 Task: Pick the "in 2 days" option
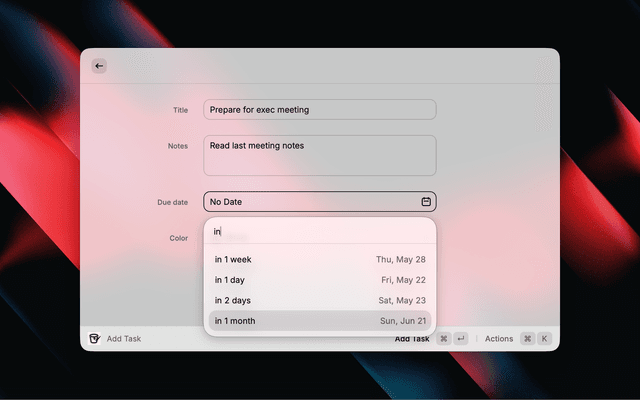coord(320,300)
